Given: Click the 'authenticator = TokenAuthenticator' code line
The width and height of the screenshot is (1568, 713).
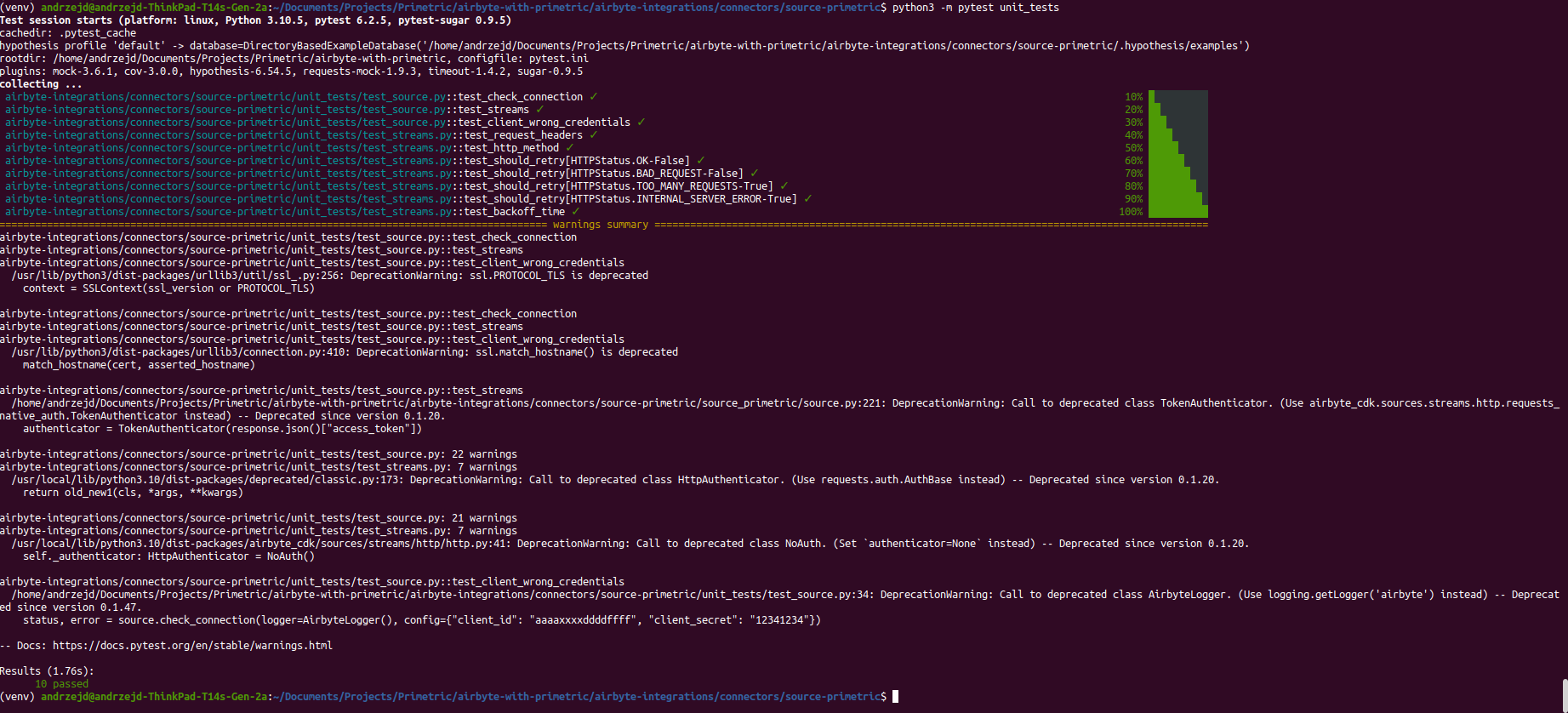Looking at the screenshot, I should (x=222, y=429).
